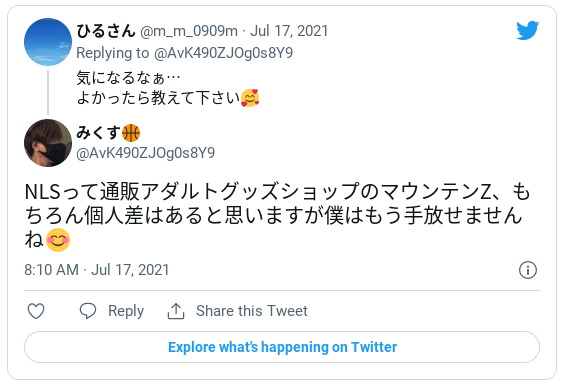Click Share this Tweet
562x384 pixels.
(252, 311)
